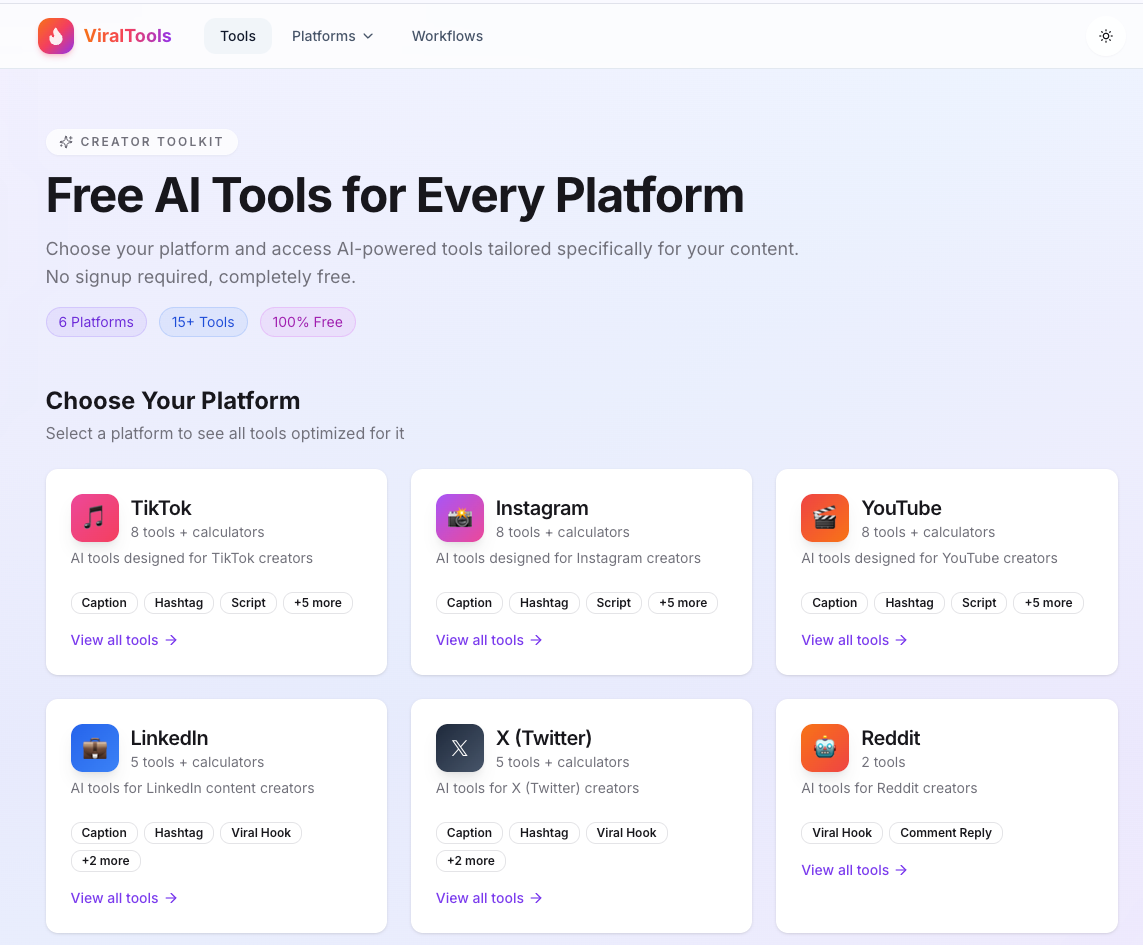Click the Reddit robot icon
Viewport: 1143px width, 945px height.
click(825, 748)
